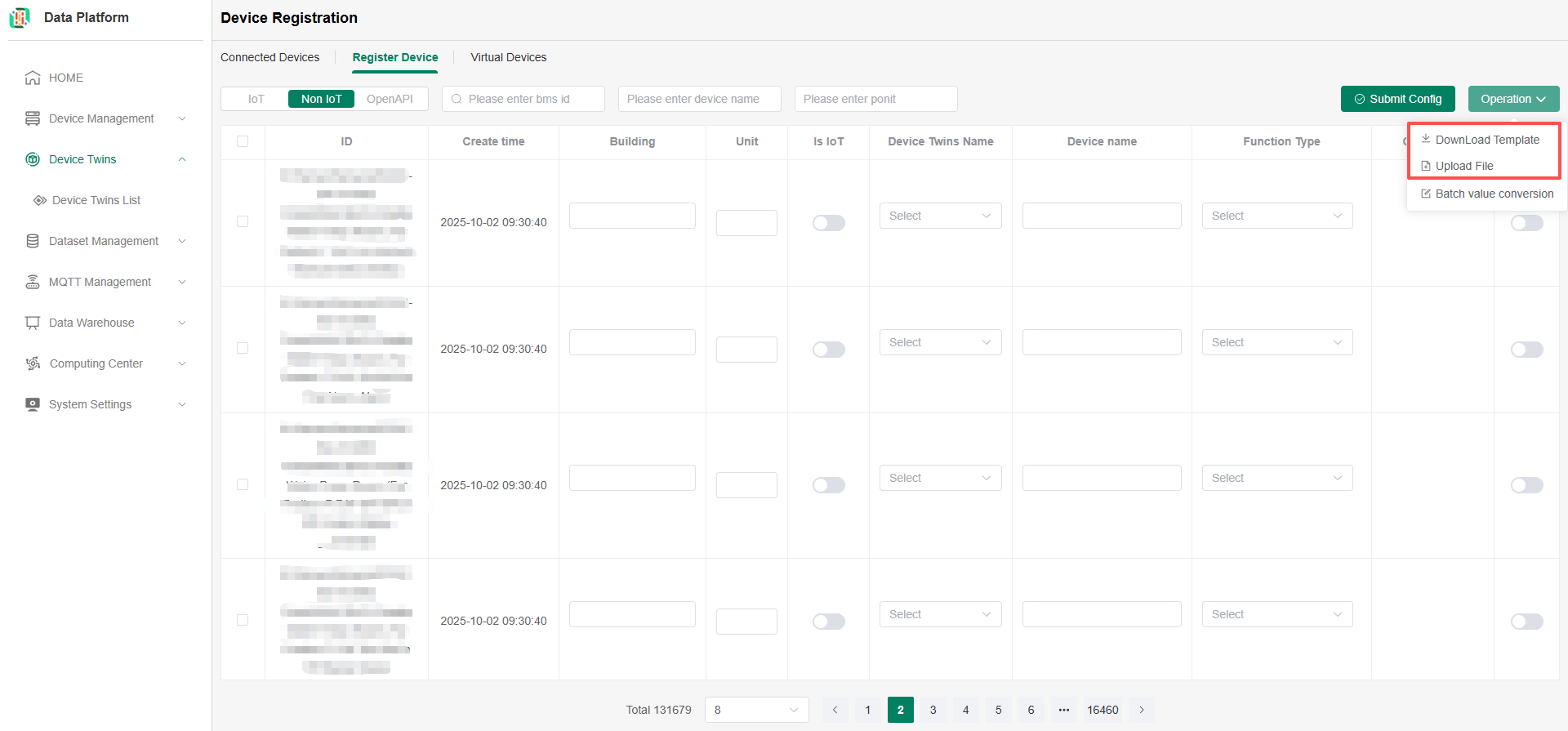Click the MQTT Management icon

(x=33, y=282)
